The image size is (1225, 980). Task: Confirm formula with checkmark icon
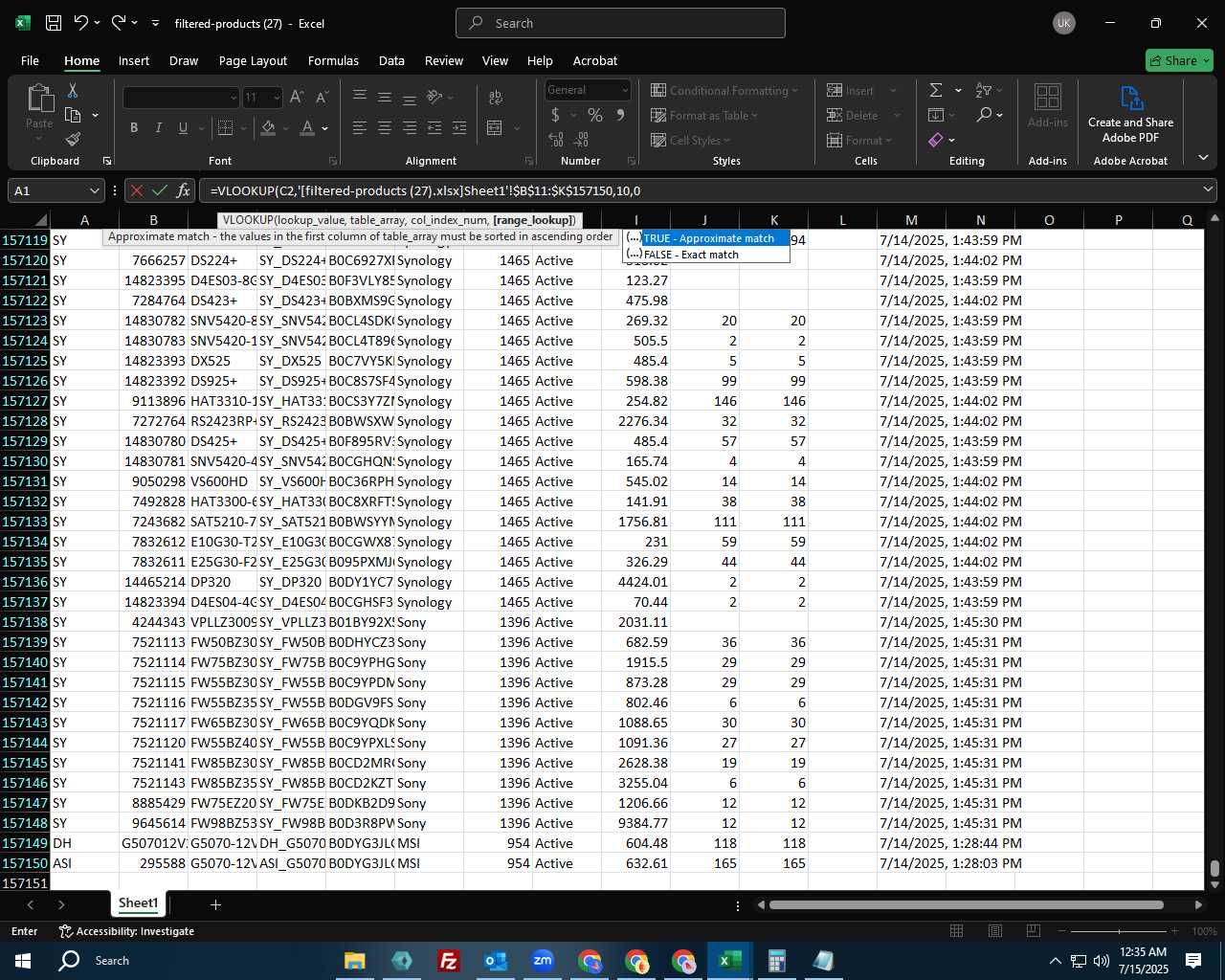pos(160,190)
